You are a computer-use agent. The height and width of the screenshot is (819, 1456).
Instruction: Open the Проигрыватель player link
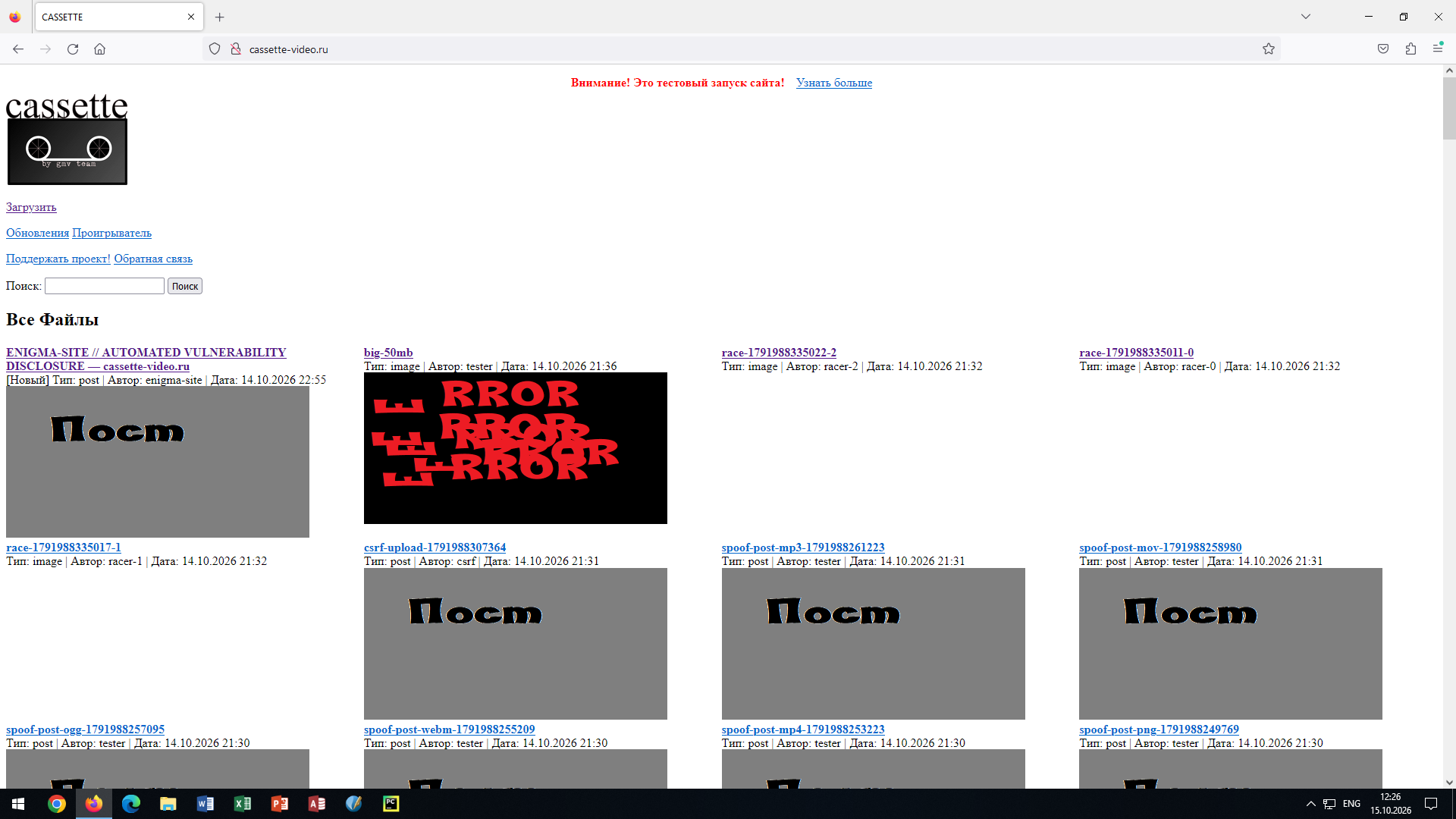(x=111, y=233)
